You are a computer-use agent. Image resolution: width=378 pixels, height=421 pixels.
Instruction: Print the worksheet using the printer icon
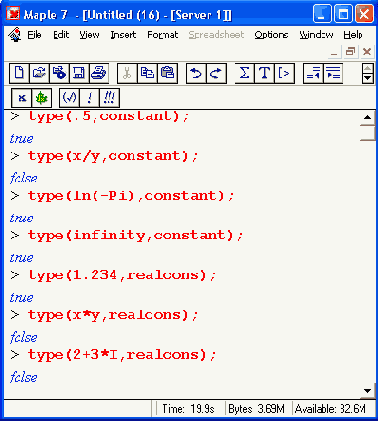coord(99,73)
